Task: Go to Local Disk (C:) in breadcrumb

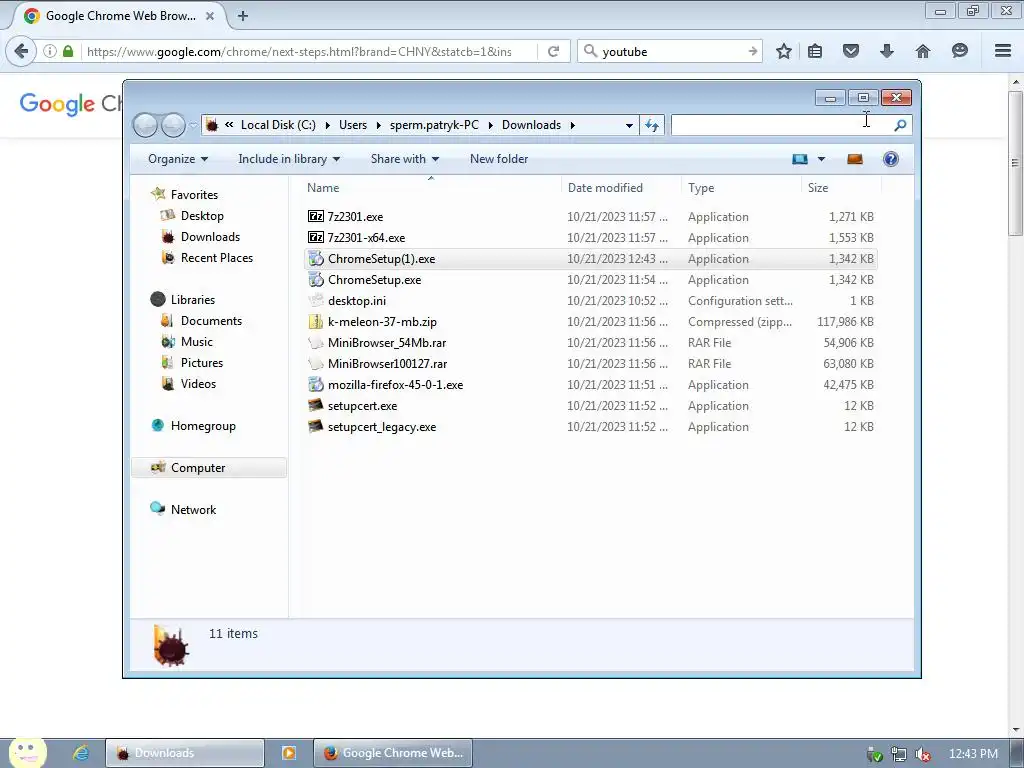Action: coord(278,125)
